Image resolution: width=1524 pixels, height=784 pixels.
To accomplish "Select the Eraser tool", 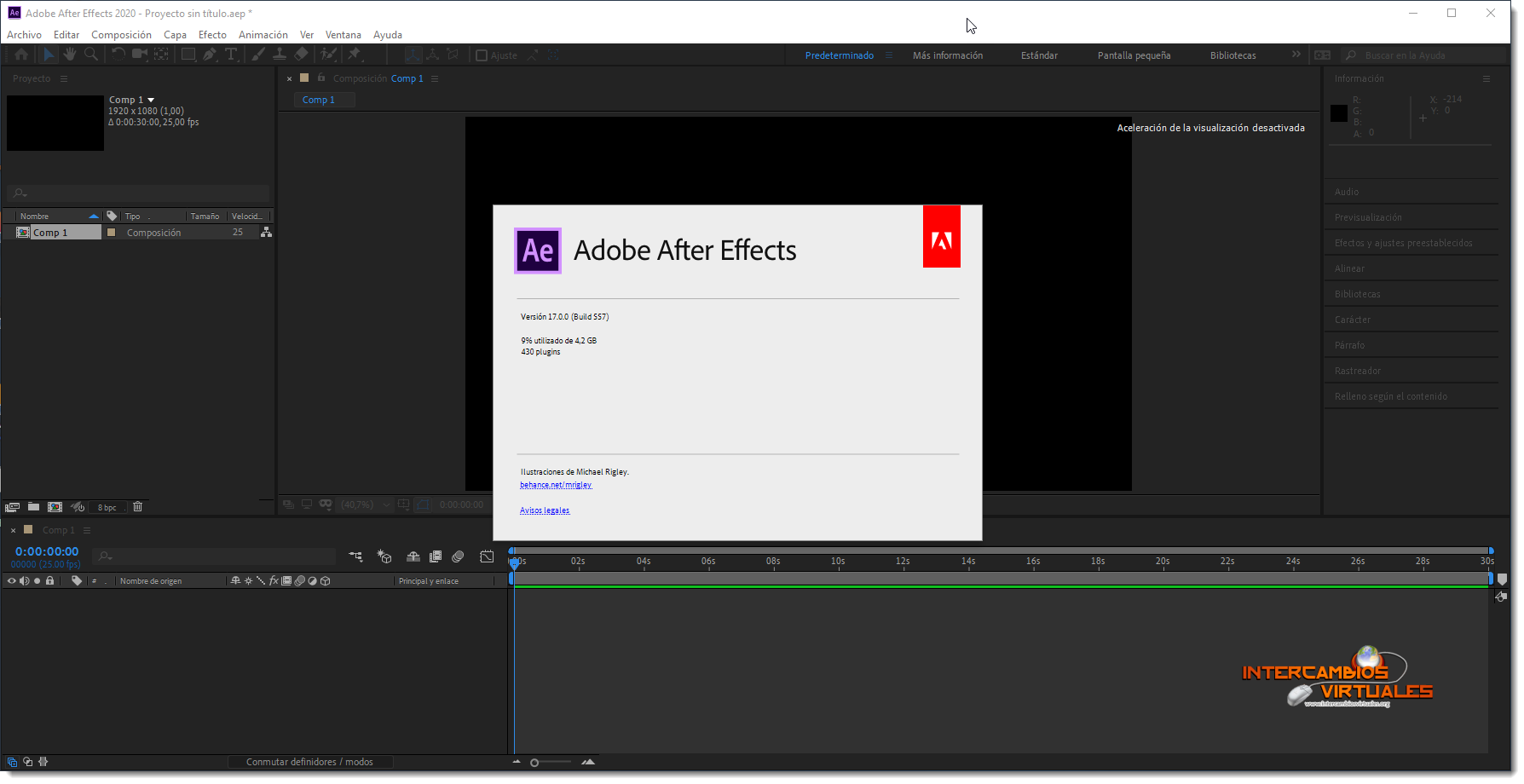I will tap(301, 55).
